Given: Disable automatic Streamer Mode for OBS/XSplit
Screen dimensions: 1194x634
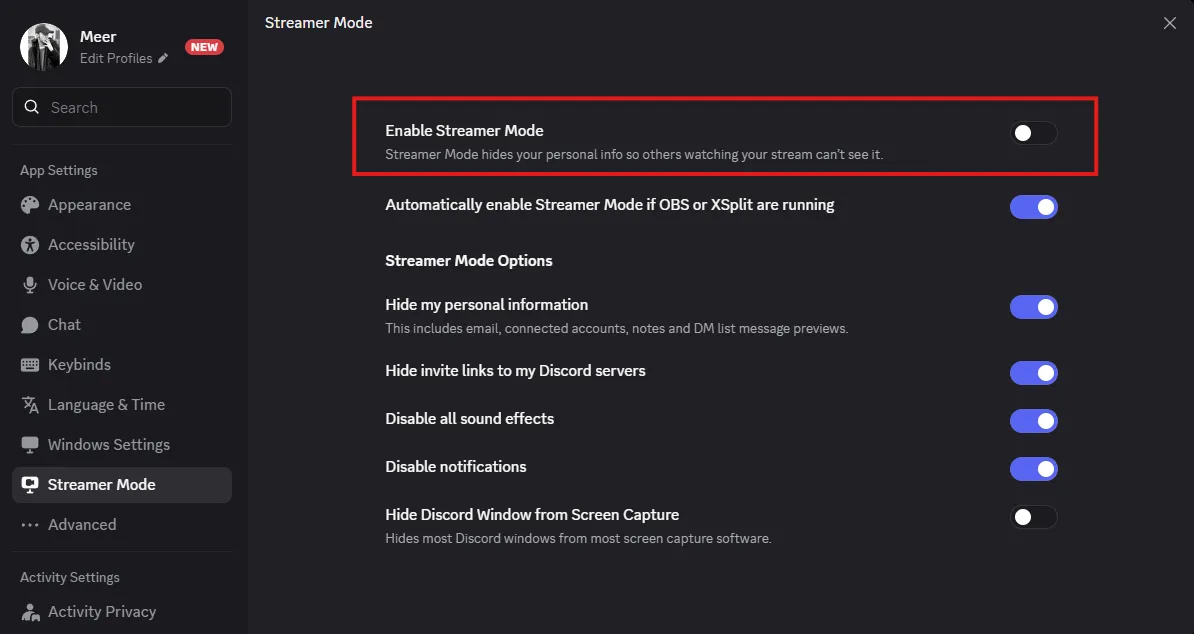Looking at the screenshot, I should point(1033,207).
